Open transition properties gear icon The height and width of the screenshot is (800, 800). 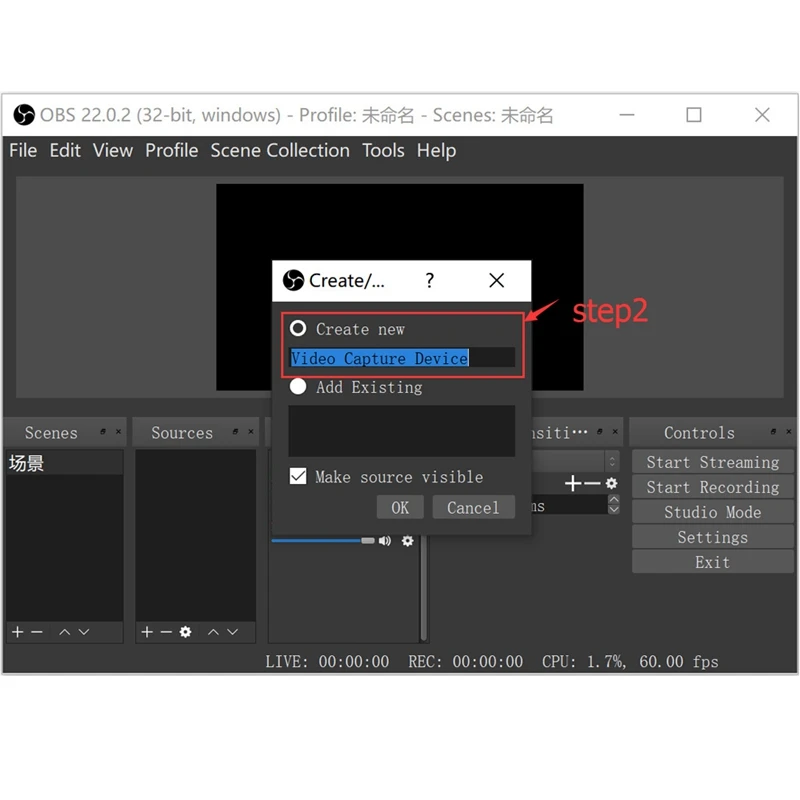611,483
